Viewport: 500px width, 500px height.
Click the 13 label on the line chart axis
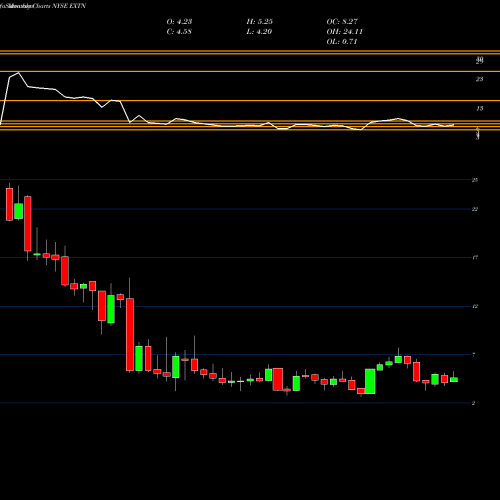click(x=479, y=108)
